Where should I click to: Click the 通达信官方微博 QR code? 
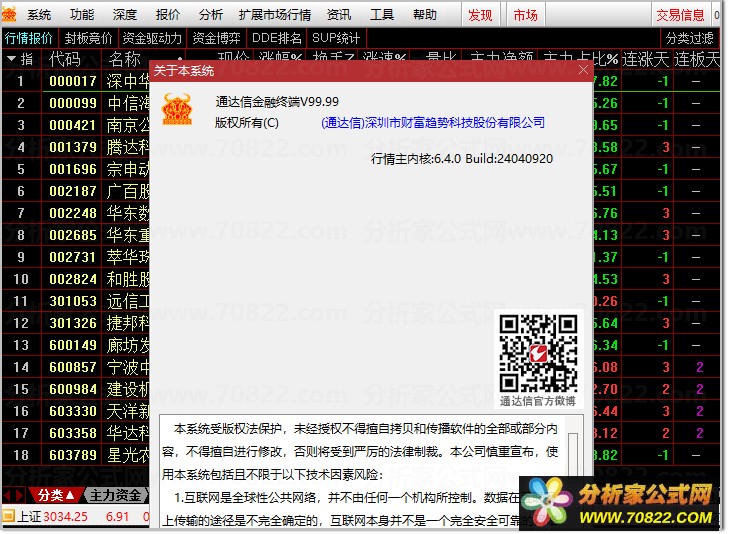[538, 354]
